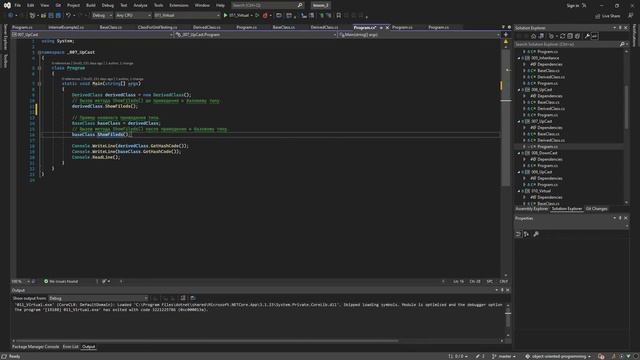Click the Solution Explorer preview selected items icon

pos(595,36)
